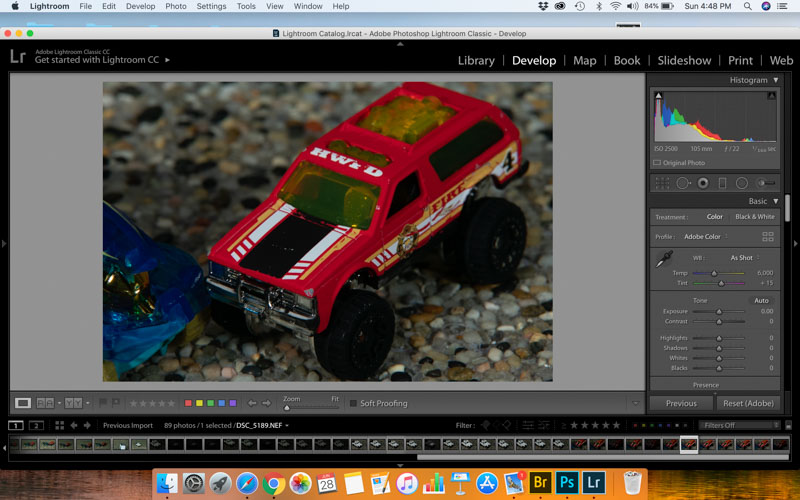Mark photo as rejected in toolbar
The width and height of the screenshot is (800, 500).
(116, 403)
